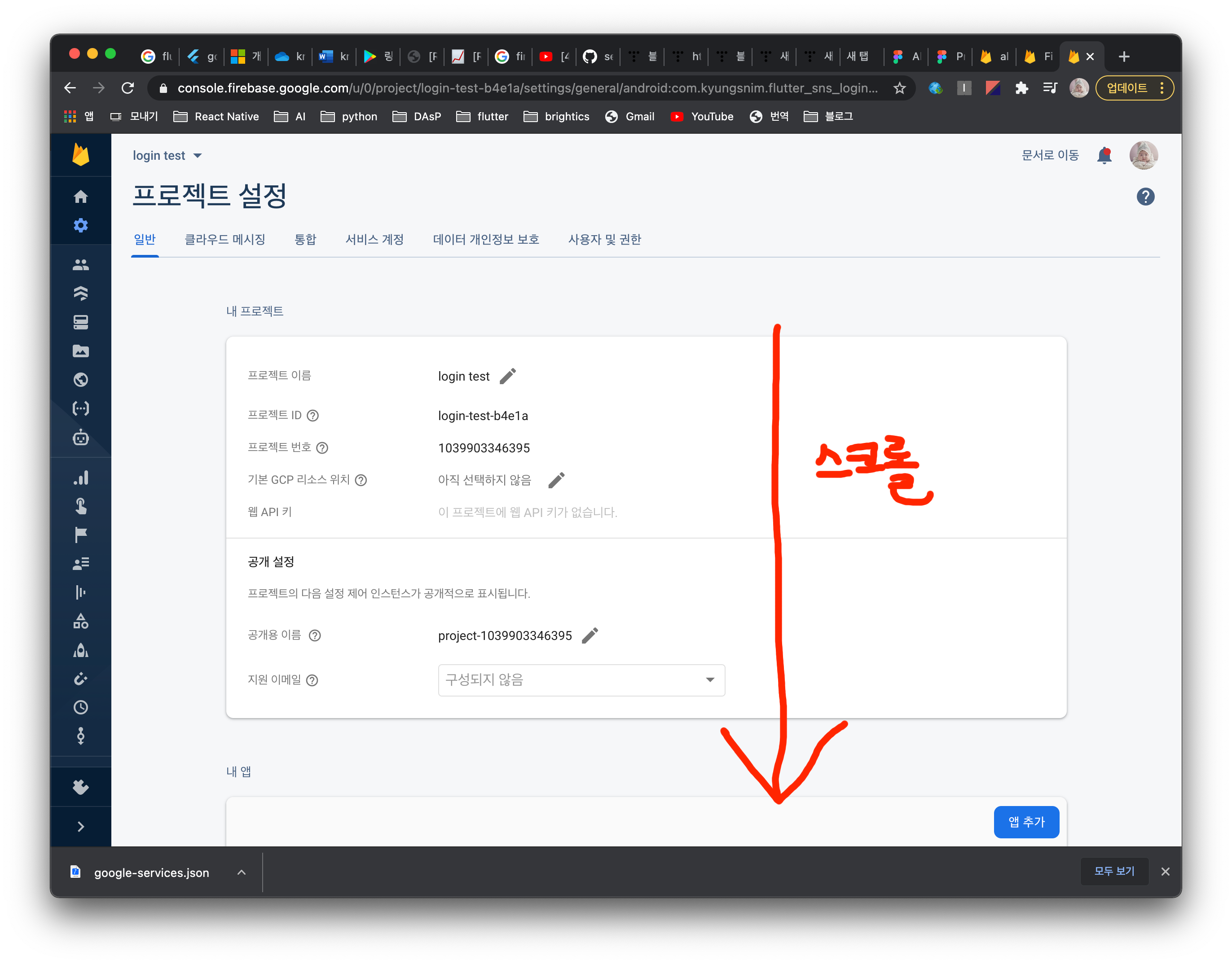
Task: Expand sidebar with bottom chevron arrow
Action: tap(81, 826)
